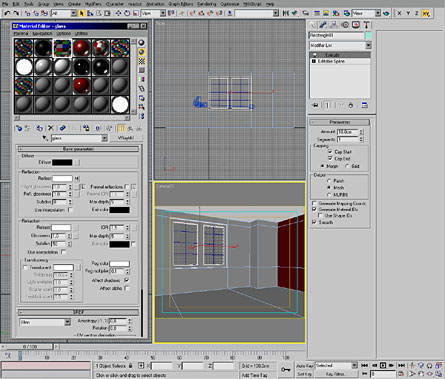Click the Extrude Amount input field
445x379 pixels.
point(348,132)
